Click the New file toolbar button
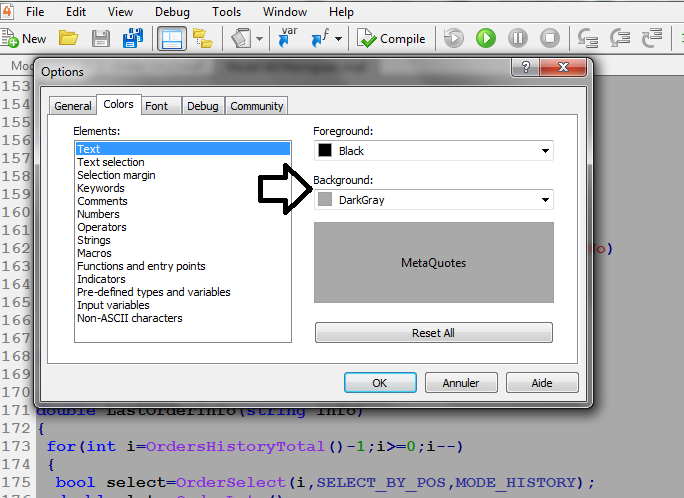Screen dimensions: 684x498 (x=25, y=38)
